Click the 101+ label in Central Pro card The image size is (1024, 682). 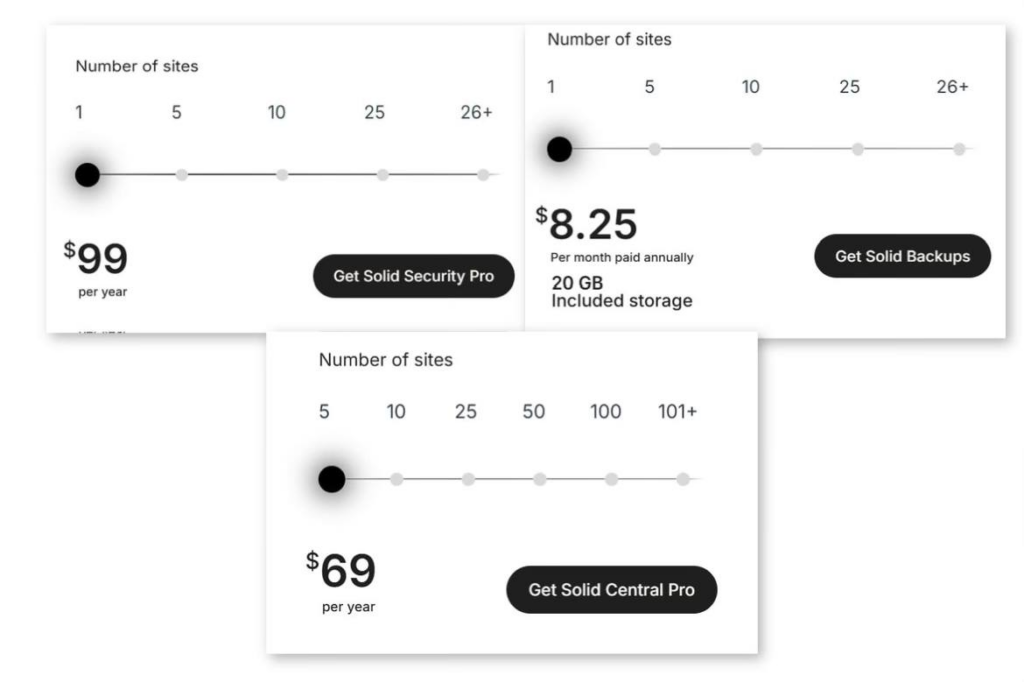pos(677,411)
